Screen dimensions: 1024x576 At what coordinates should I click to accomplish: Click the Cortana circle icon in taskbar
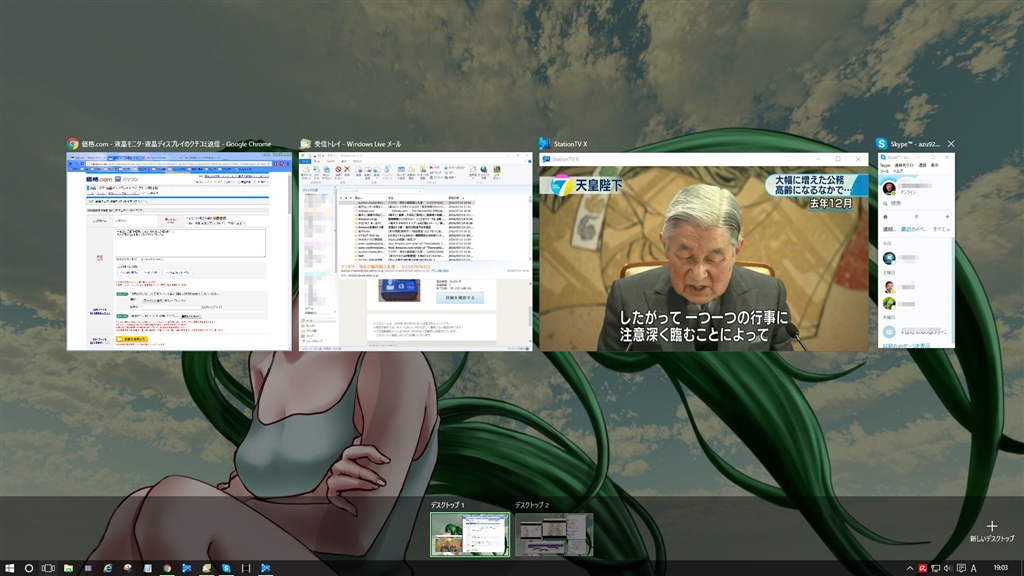coord(29,568)
